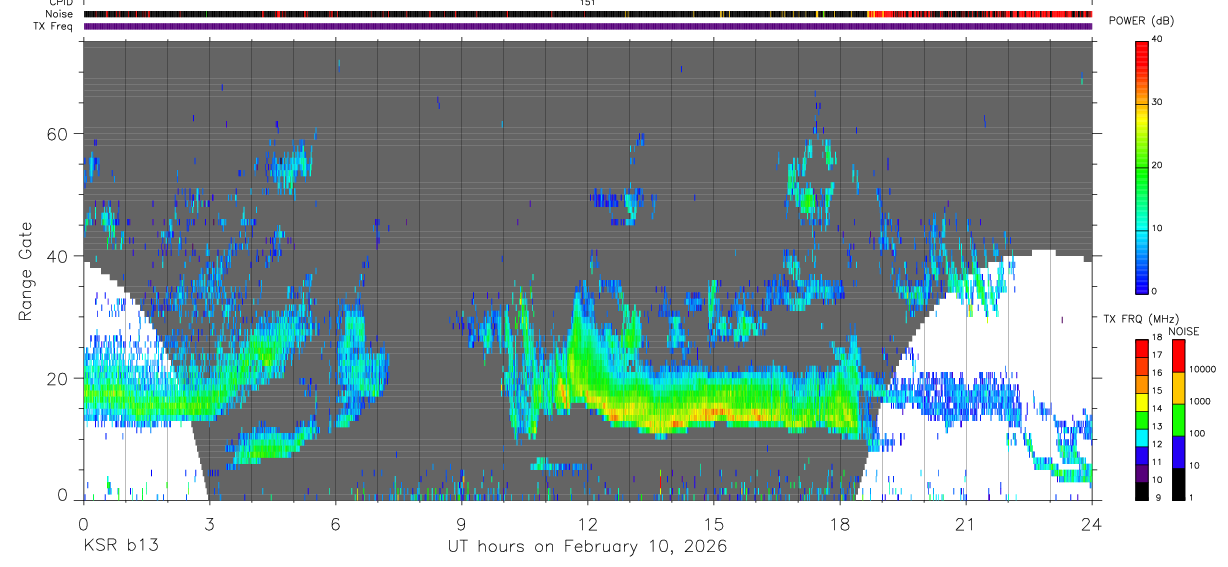Click the 100 noise legend value

pyautogui.click(x=1198, y=434)
